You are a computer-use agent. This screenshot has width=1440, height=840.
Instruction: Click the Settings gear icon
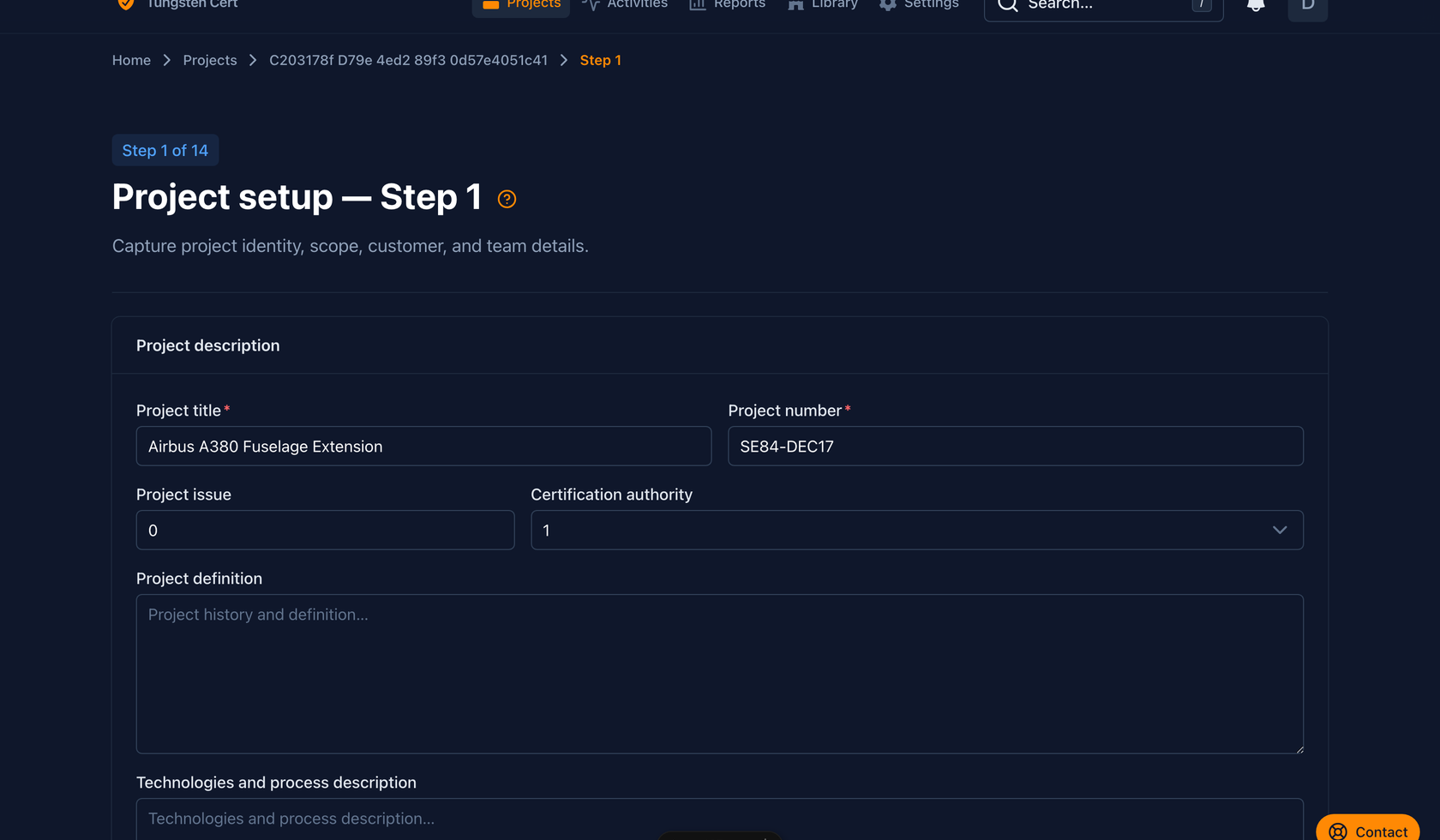coord(888,4)
